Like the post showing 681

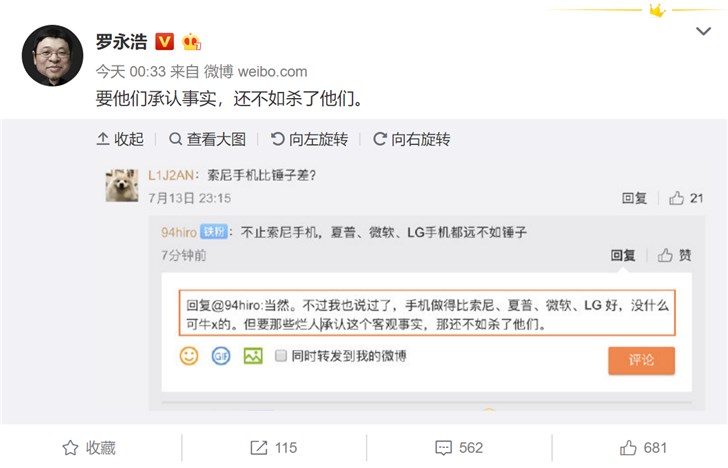click(x=630, y=447)
